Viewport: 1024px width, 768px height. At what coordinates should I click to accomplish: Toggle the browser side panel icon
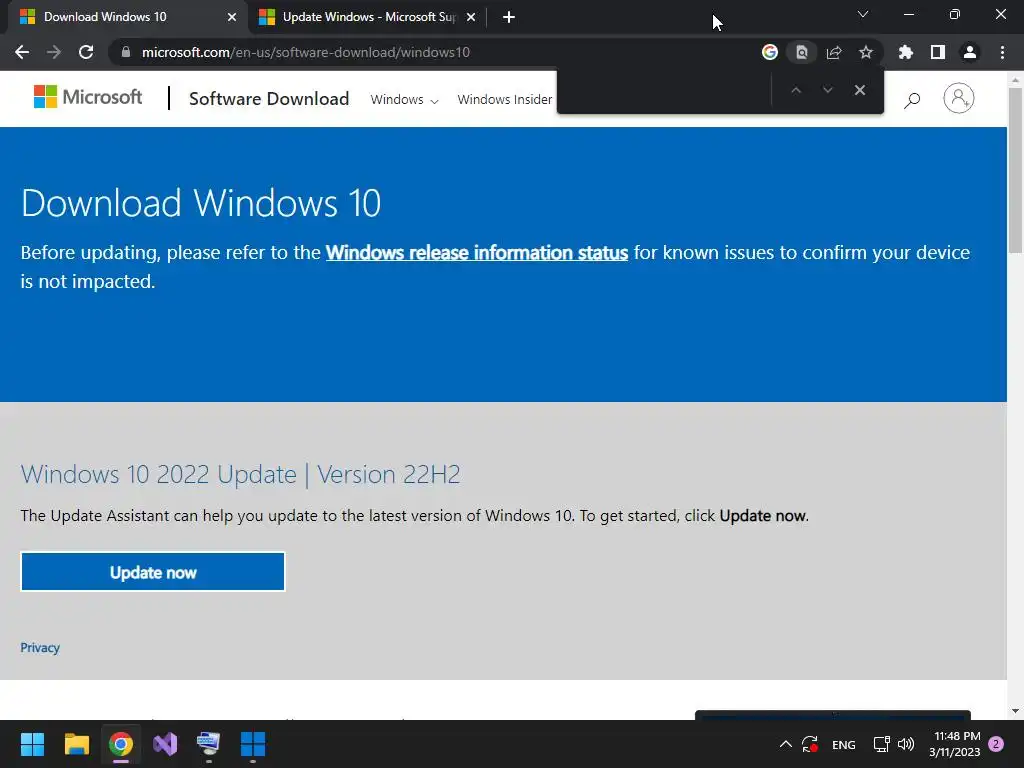tap(938, 52)
